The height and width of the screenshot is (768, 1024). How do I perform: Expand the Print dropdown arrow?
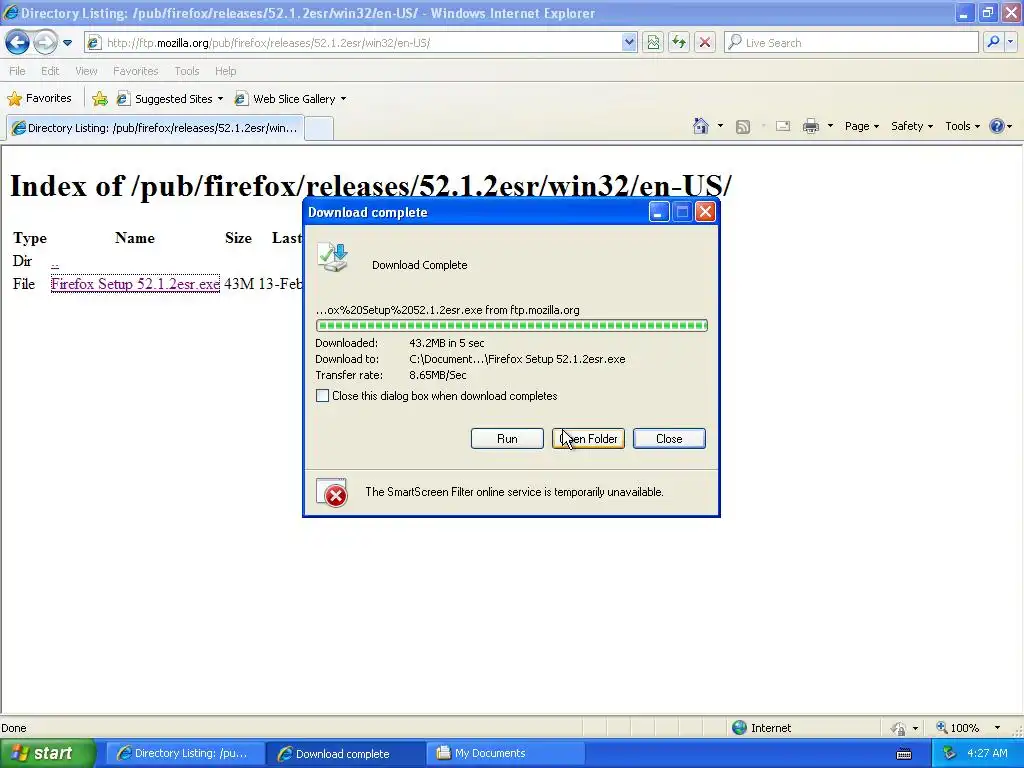[x=830, y=126]
